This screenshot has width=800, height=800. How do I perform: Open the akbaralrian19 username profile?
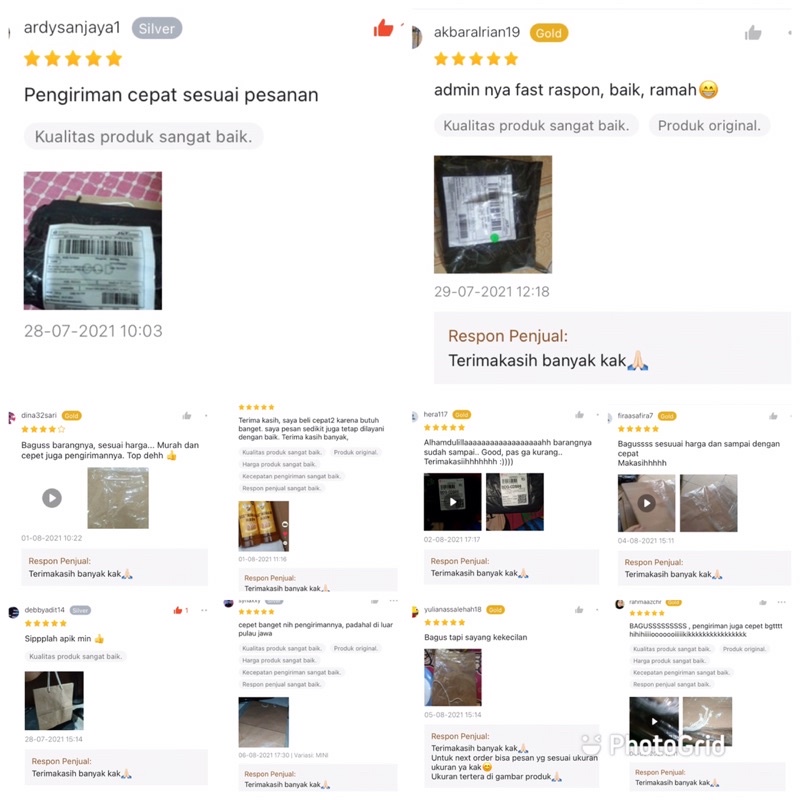[x=477, y=32]
